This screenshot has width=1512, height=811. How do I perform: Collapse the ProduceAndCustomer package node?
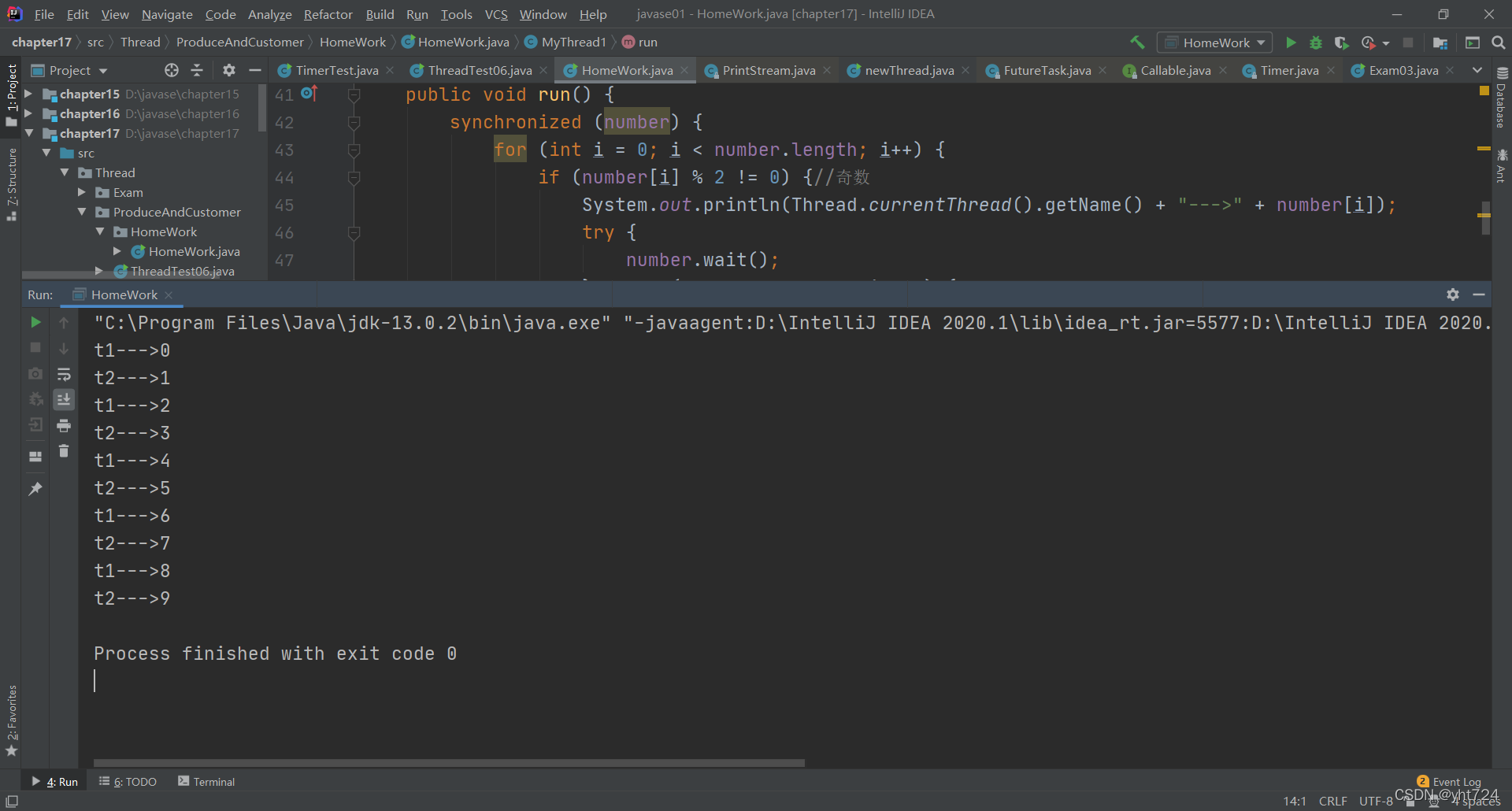[82, 212]
